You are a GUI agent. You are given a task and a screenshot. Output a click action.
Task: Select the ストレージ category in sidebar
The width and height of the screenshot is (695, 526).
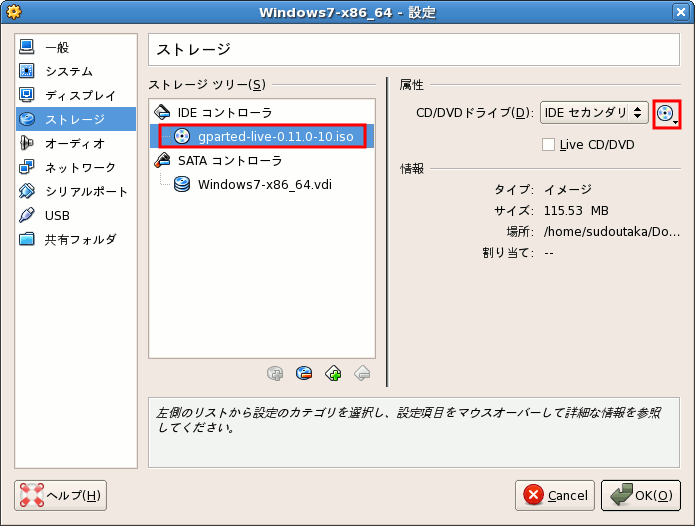74,119
